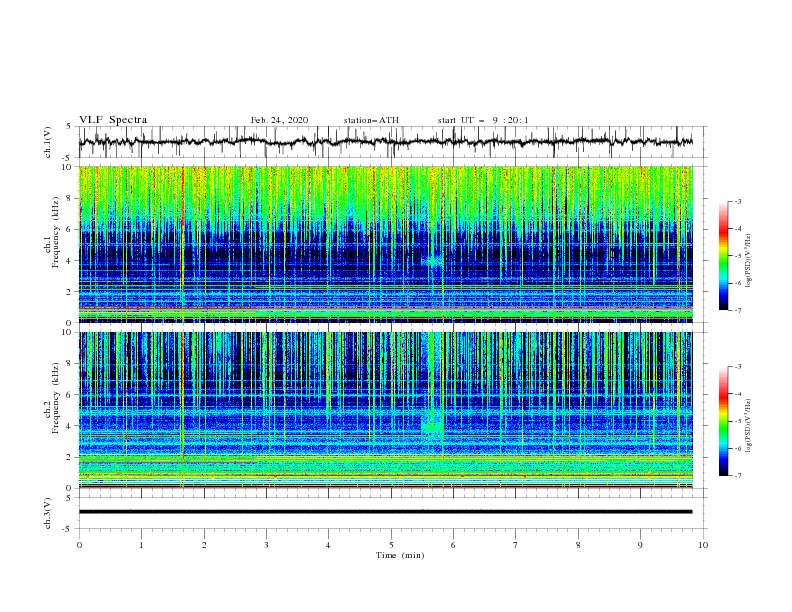Click the ch.2 "log(PSD)(V²/Hz)" colorbar label
The width and height of the screenshot is (792, 612).
click(749, 425)
